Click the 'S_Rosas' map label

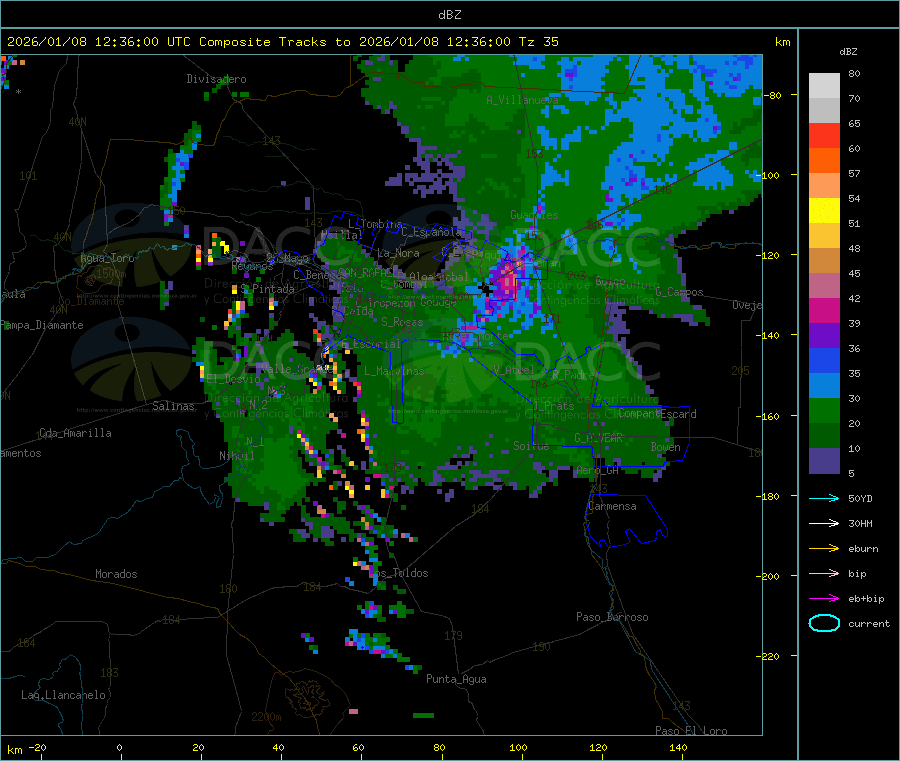(402, 322)
